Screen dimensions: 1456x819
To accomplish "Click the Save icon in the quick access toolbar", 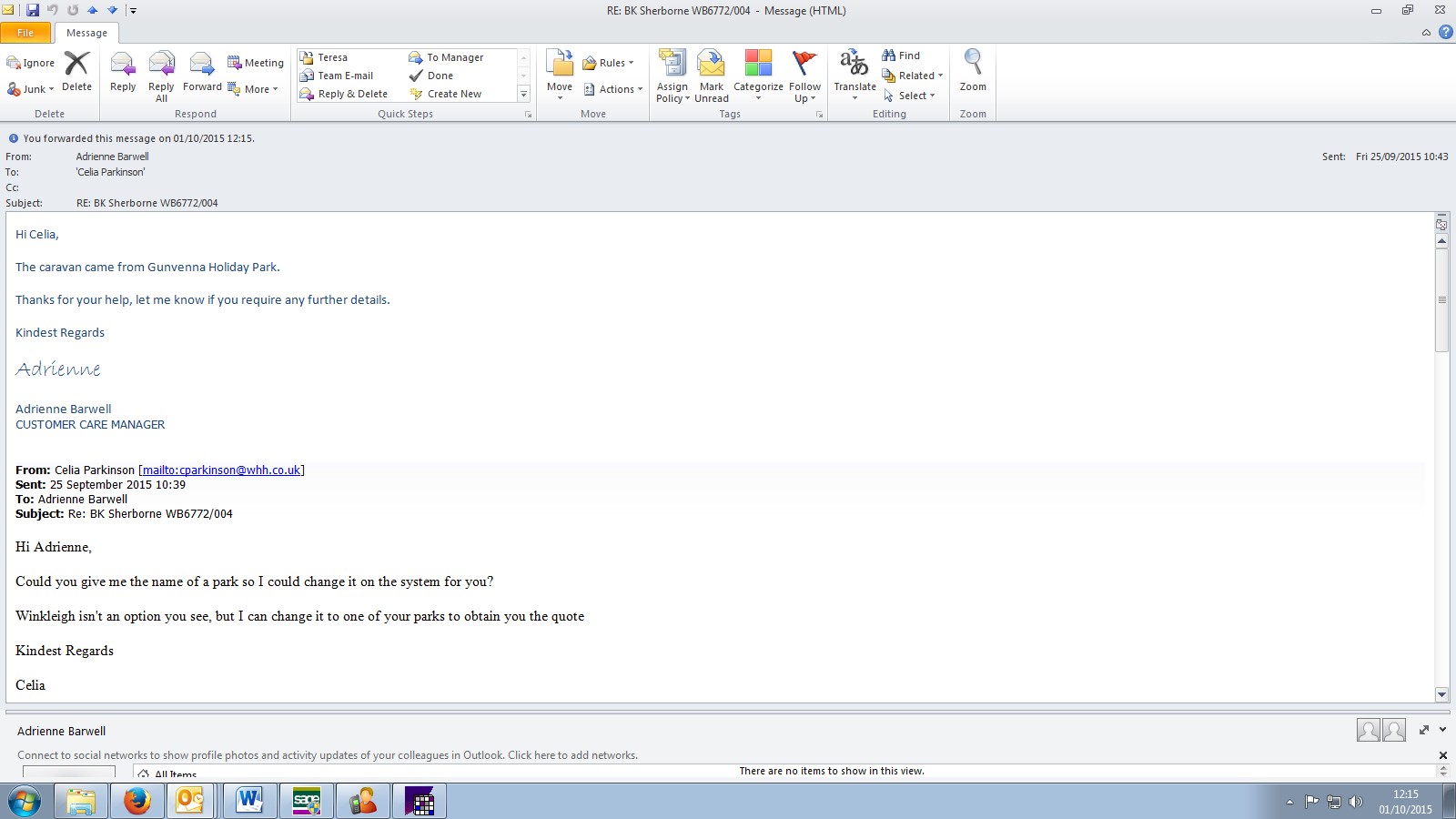I will click(x=33, y=10).
